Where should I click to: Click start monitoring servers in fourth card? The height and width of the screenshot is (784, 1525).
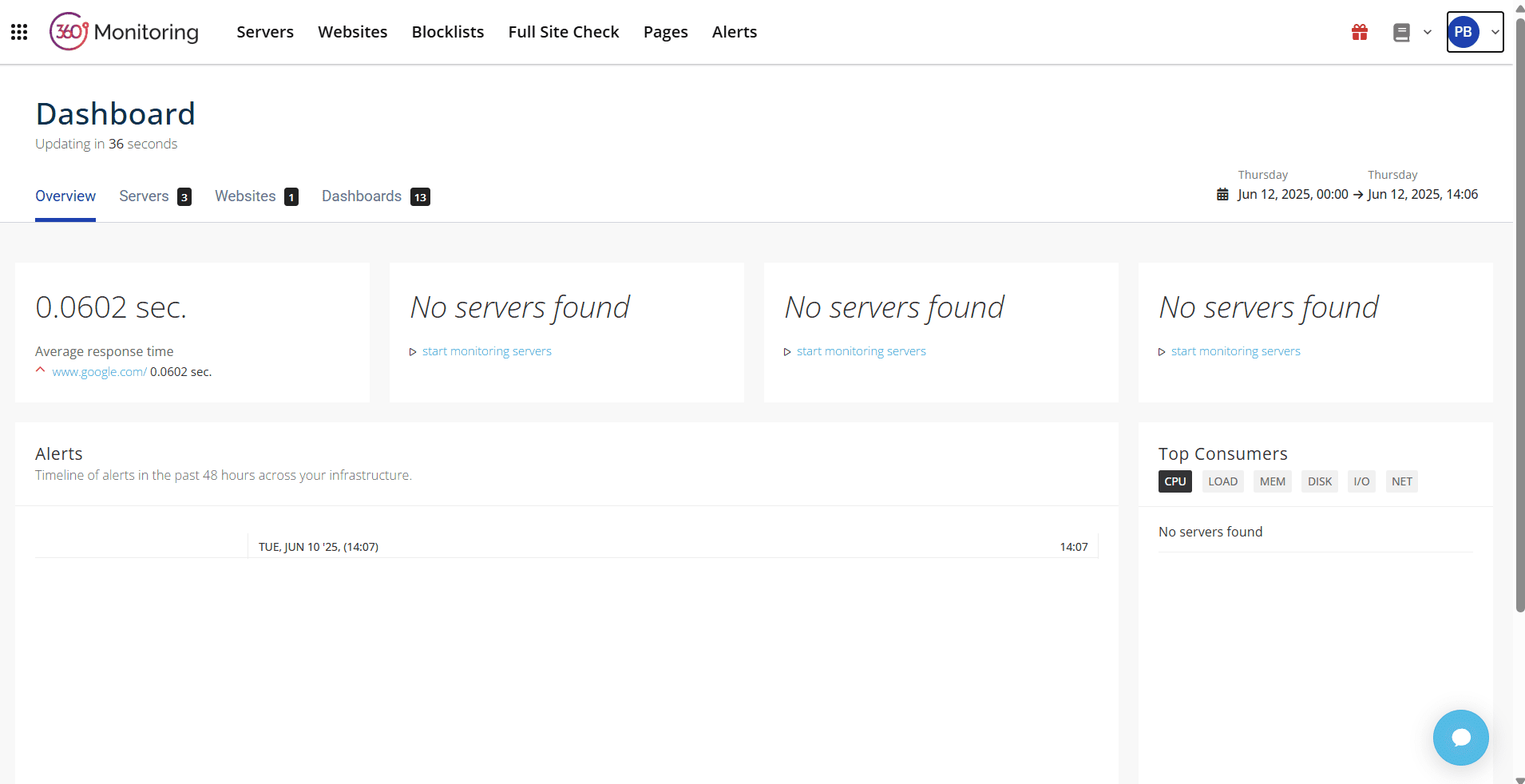(1236, 351)
